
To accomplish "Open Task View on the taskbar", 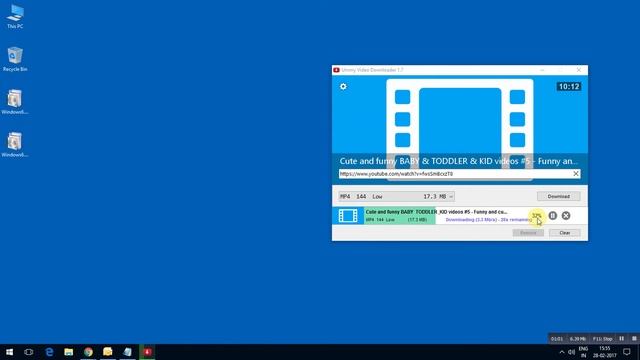I will [x=29, y=352].
